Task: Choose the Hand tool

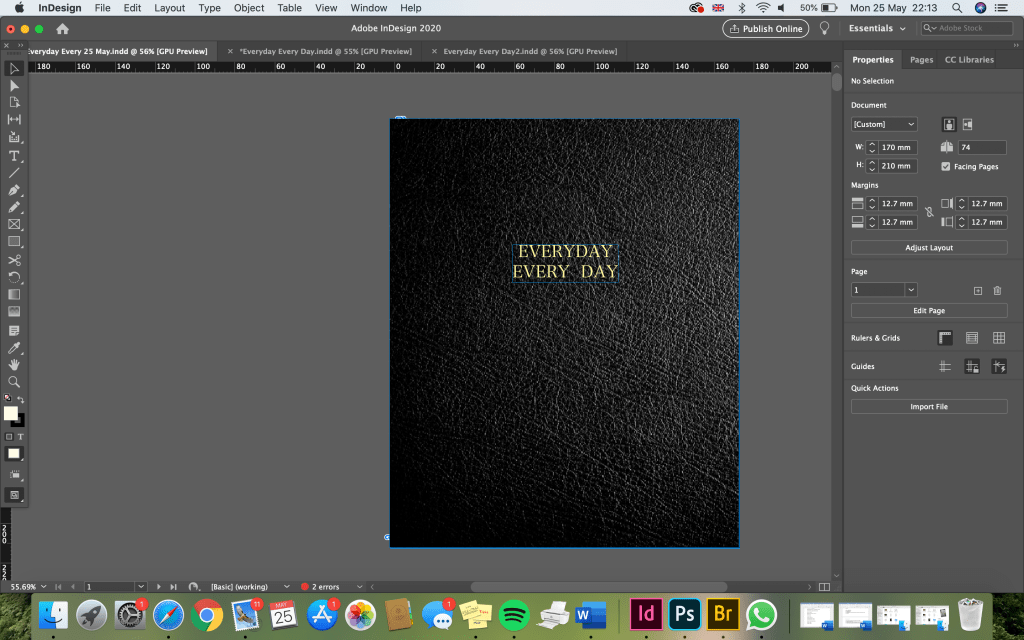Action: (14, 364)
